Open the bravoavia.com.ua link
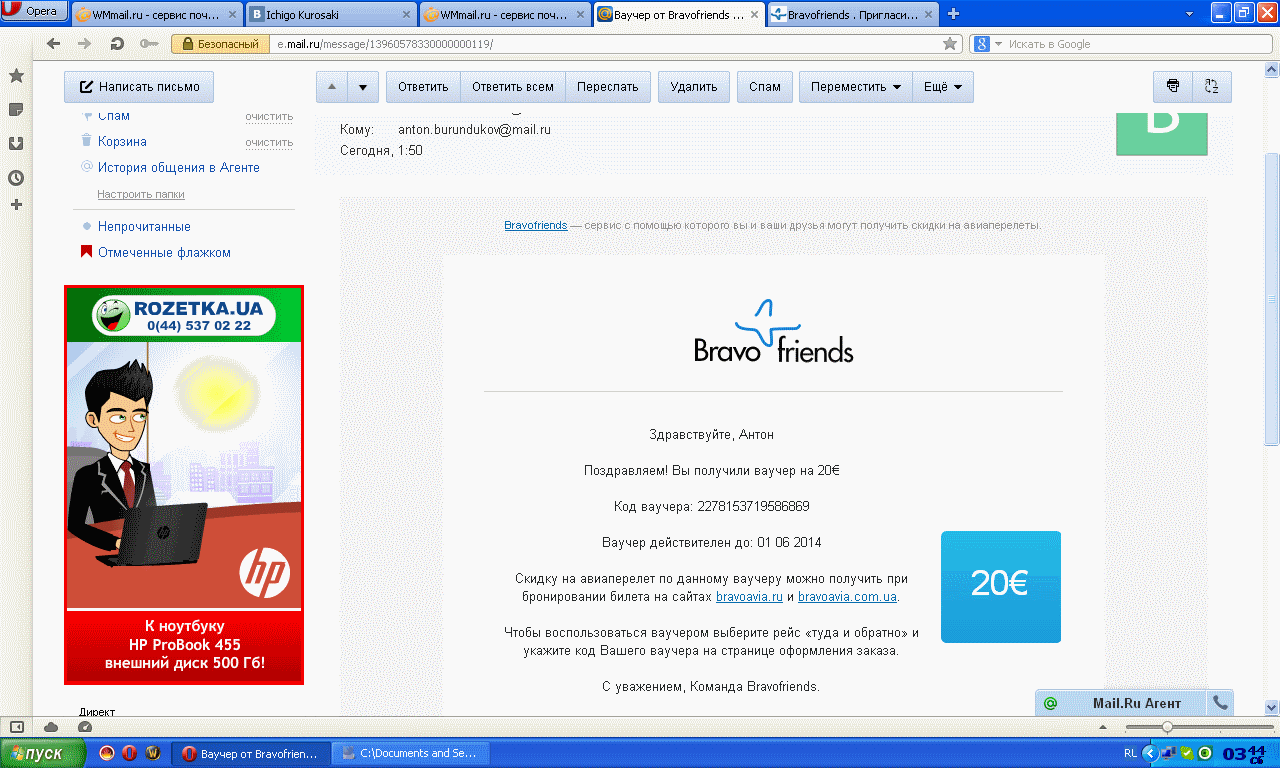 coord(848,597)
